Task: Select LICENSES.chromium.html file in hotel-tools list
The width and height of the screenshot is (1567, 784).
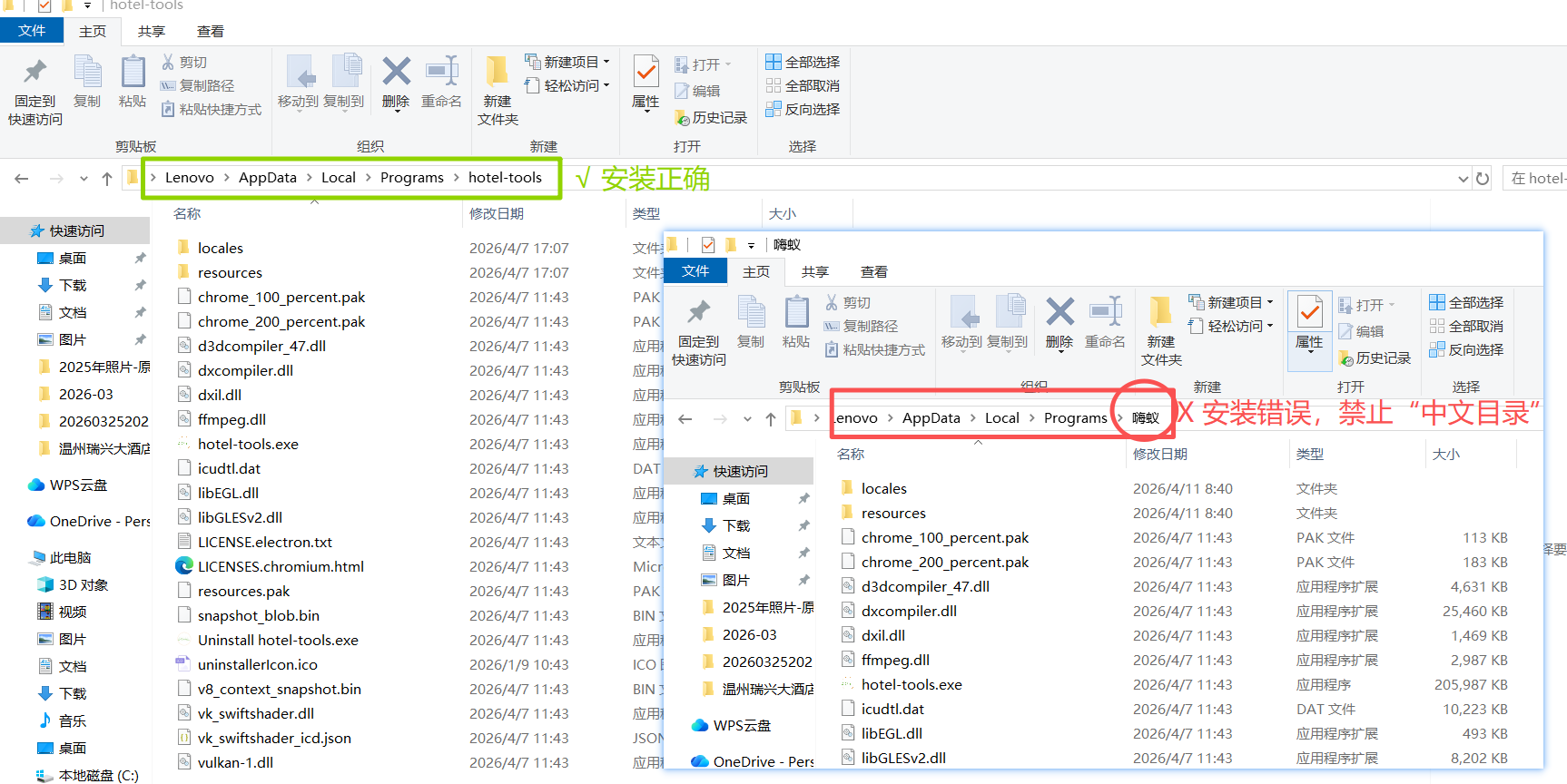Action: click(x=281, y=566)
